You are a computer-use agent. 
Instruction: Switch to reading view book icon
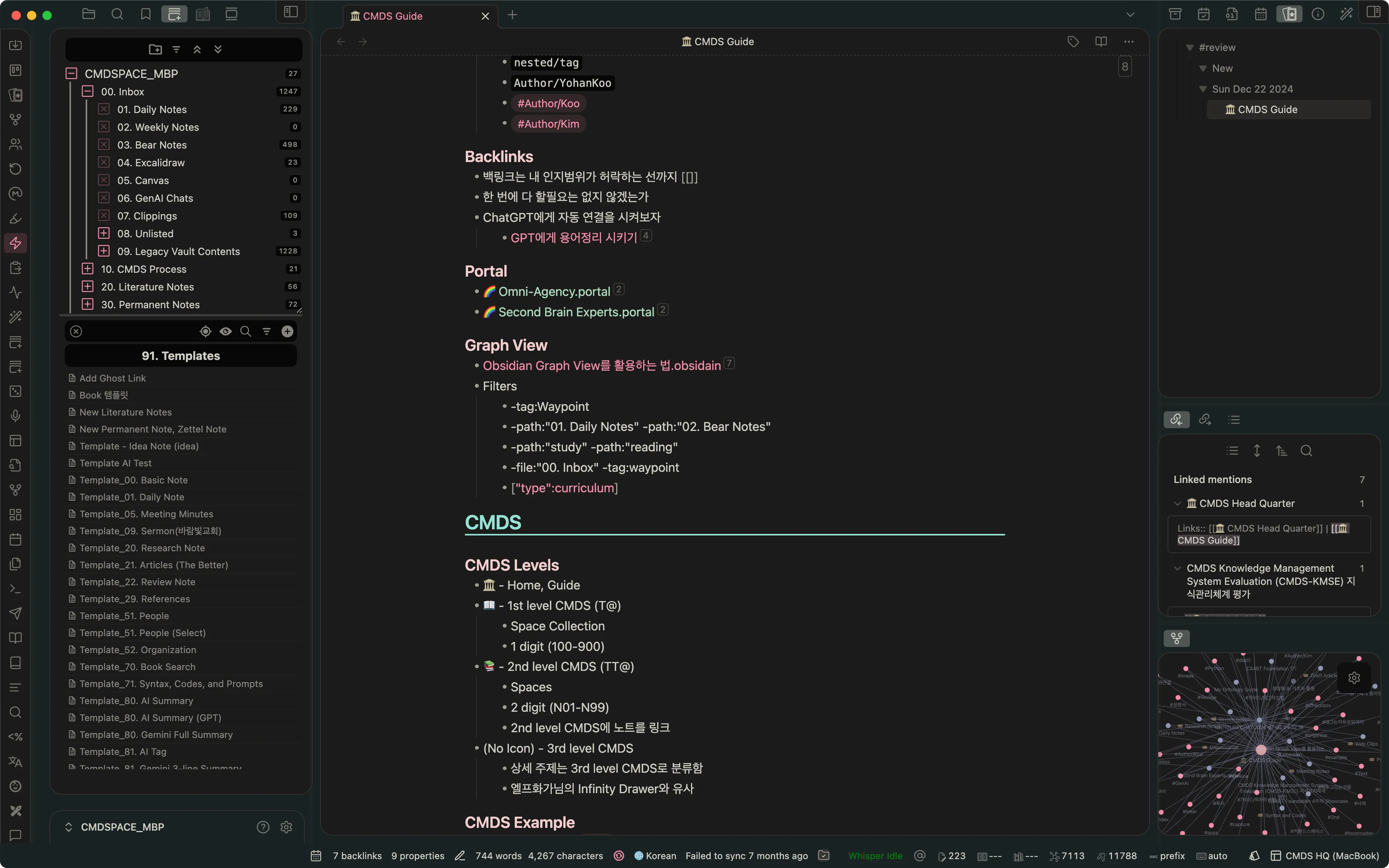[1101, 41]
